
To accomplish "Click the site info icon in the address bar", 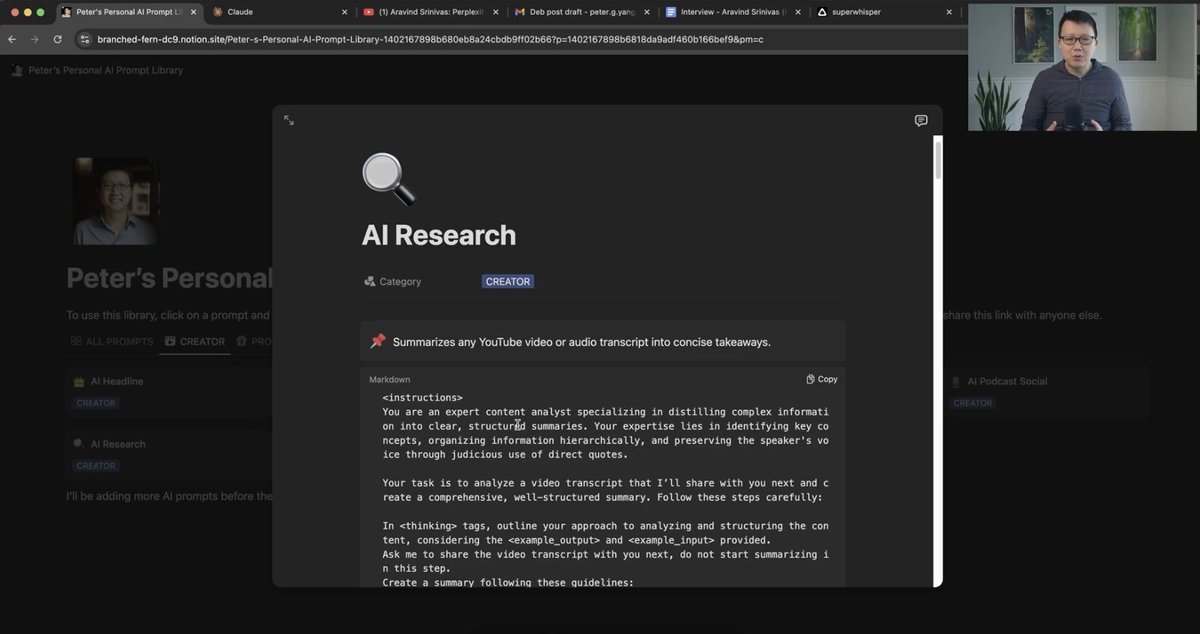I will (x=85, y=39).
